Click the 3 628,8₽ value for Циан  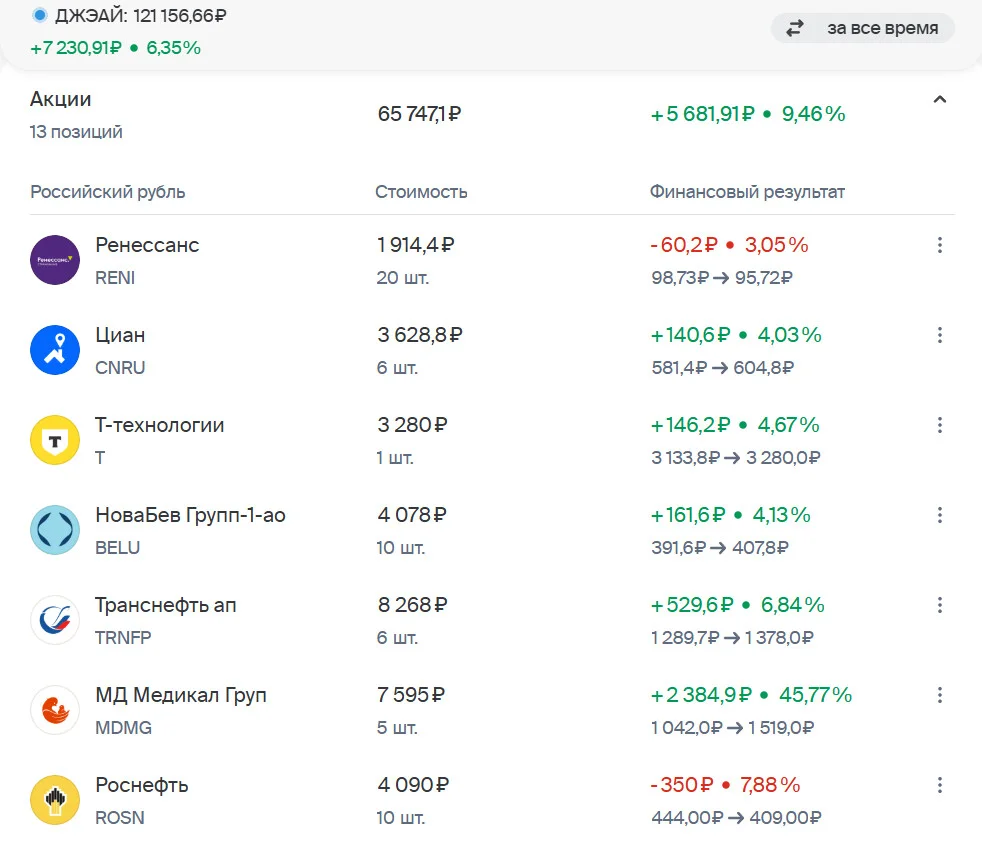(x=420, y=335)
